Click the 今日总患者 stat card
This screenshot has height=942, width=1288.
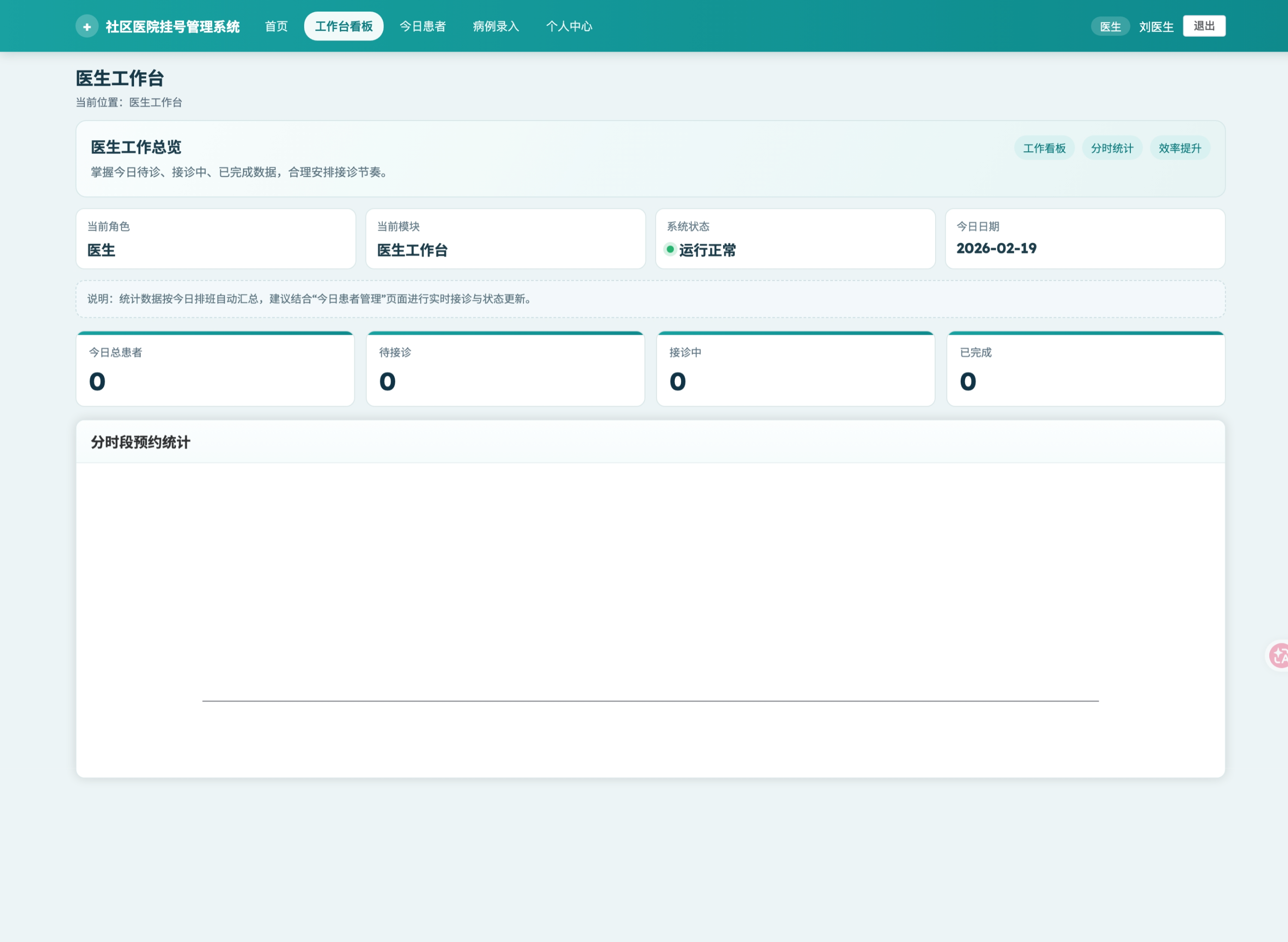click(215, 369)
